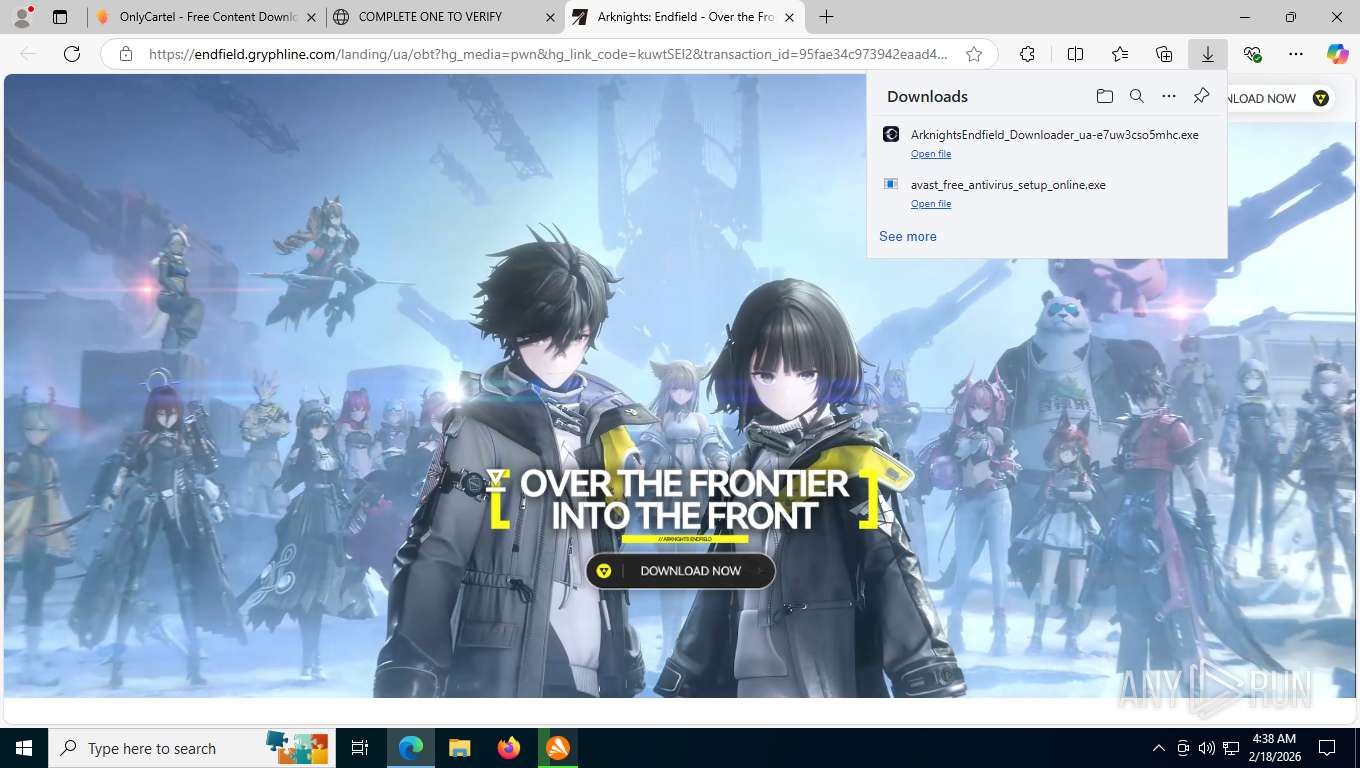
Task: Click ArknightsEndfield_Downloader exe file name
Action: [1055, 135]
